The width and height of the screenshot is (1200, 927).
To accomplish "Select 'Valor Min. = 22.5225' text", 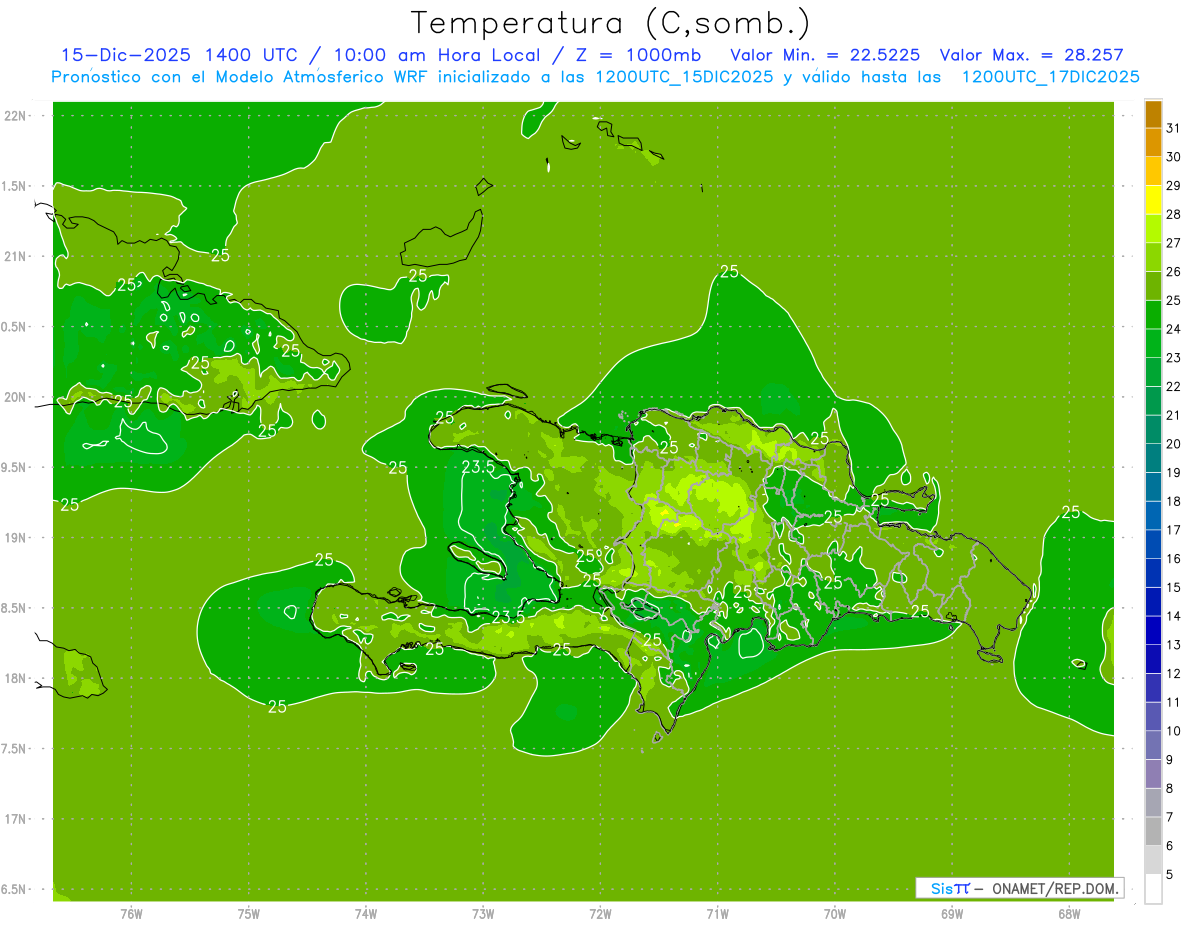I will [x=825, y=55].
